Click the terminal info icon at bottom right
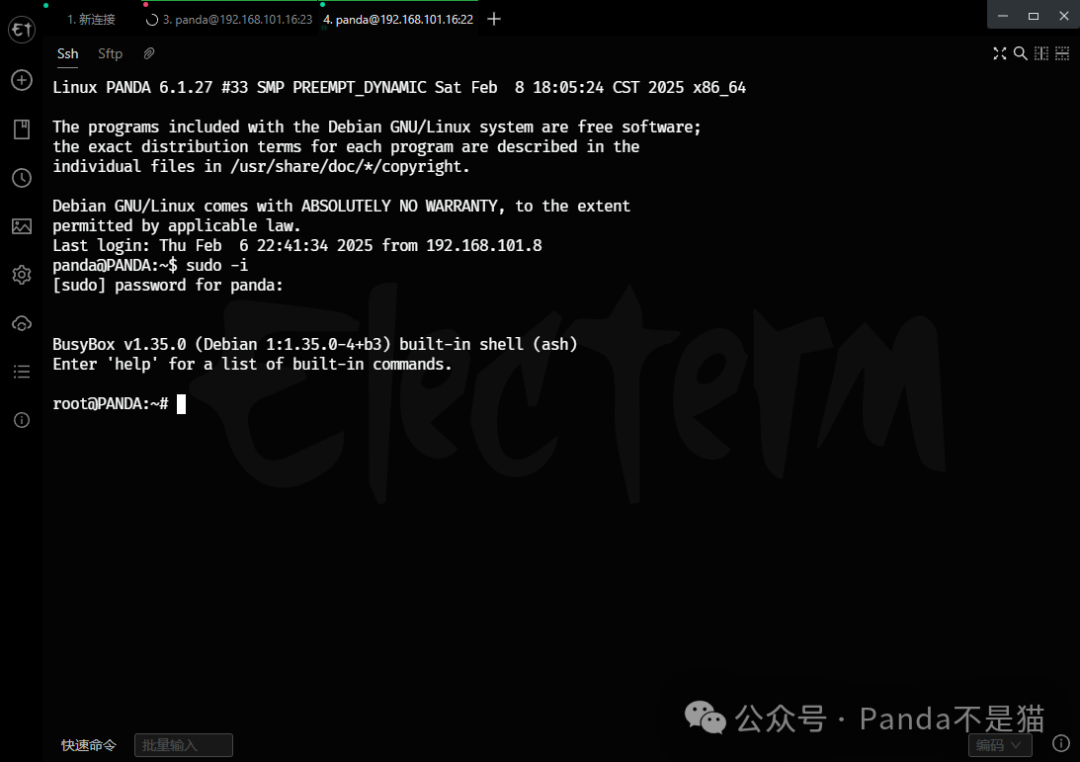 tap(1061, 744)
